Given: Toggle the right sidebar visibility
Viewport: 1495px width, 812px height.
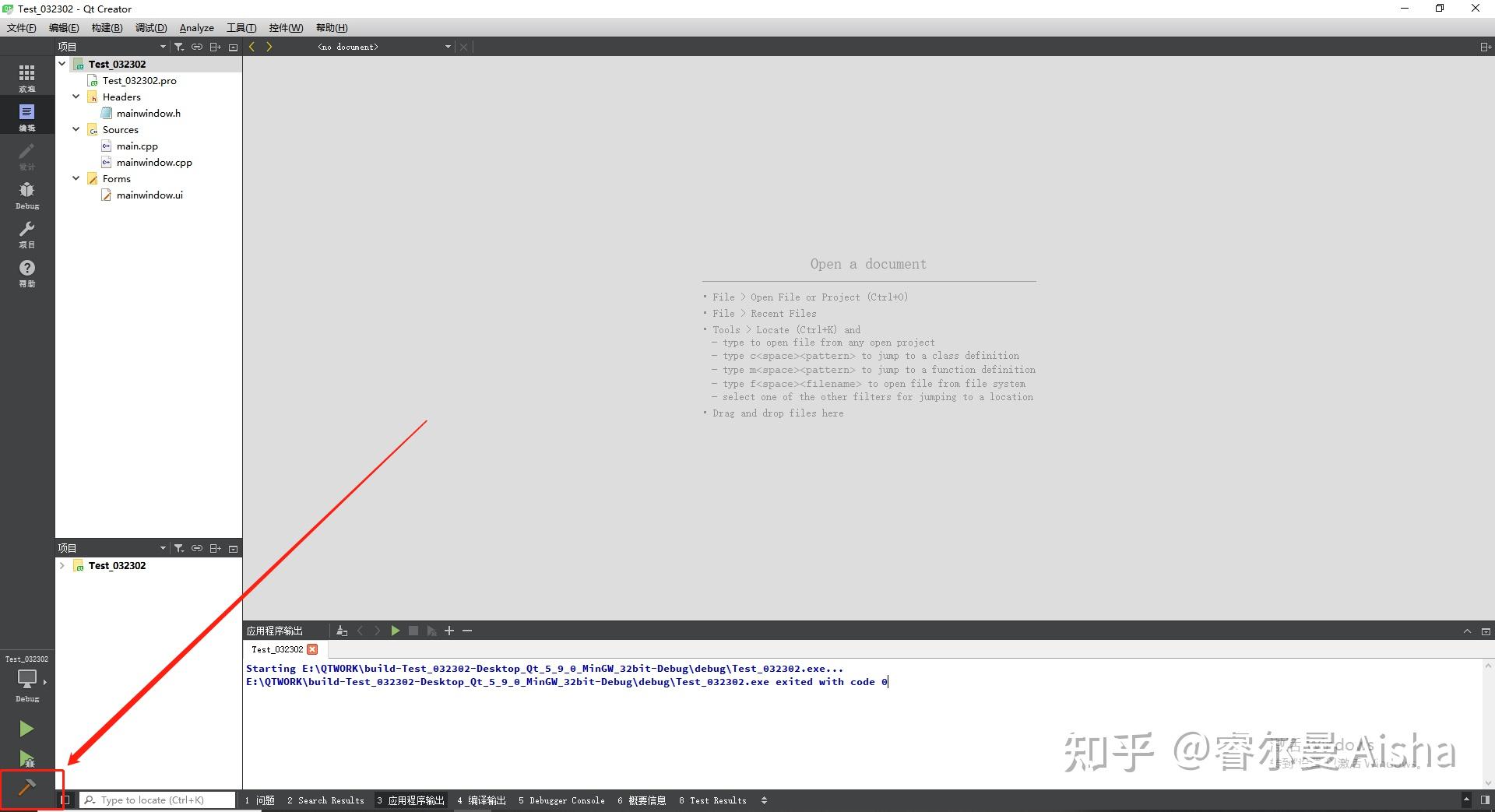Looking at the screenshot, I should [x=1485, y=800].
